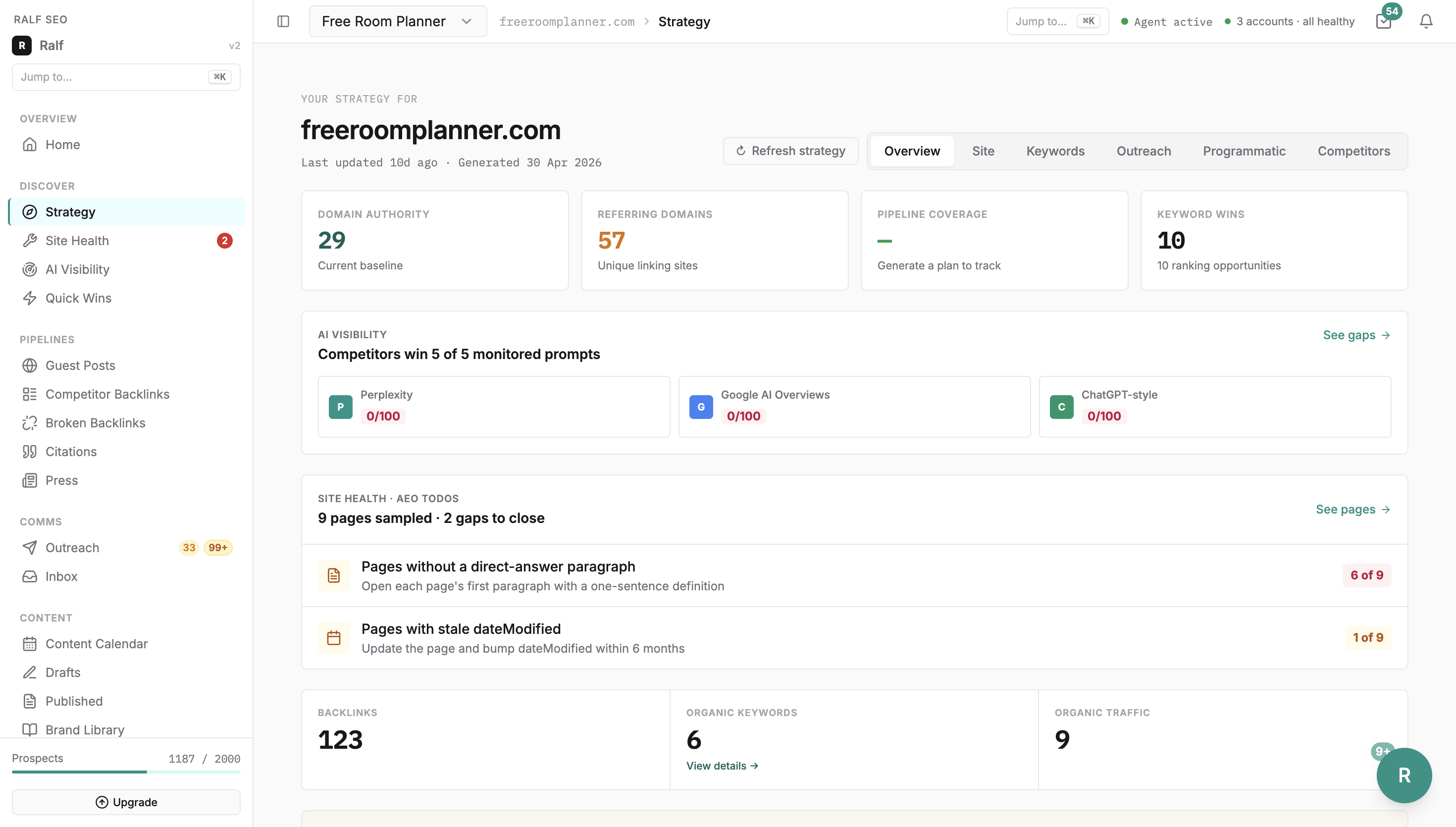This screenshot has height=827, width=1456.
Task: Open Drafts via pencil icon
Action: pyautogui.click(x=30, y=672)
